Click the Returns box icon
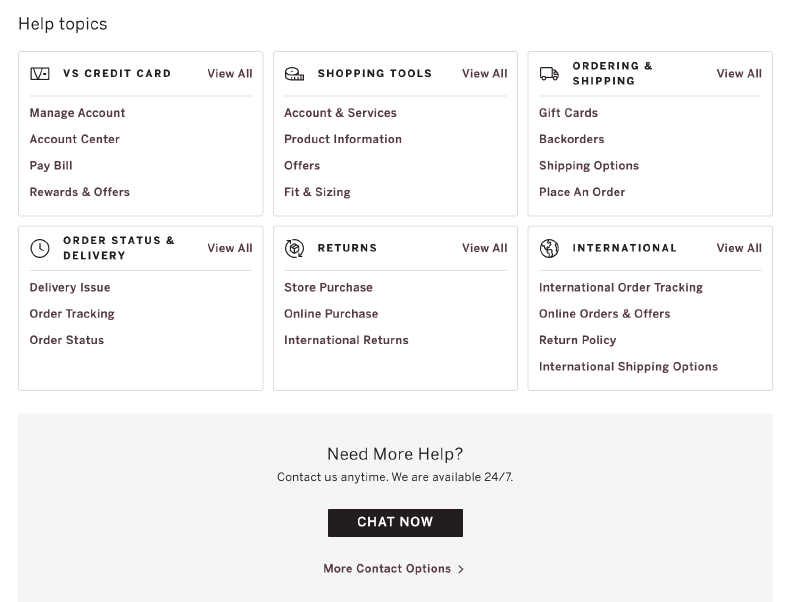800x602 pixels. pos(294,248)
